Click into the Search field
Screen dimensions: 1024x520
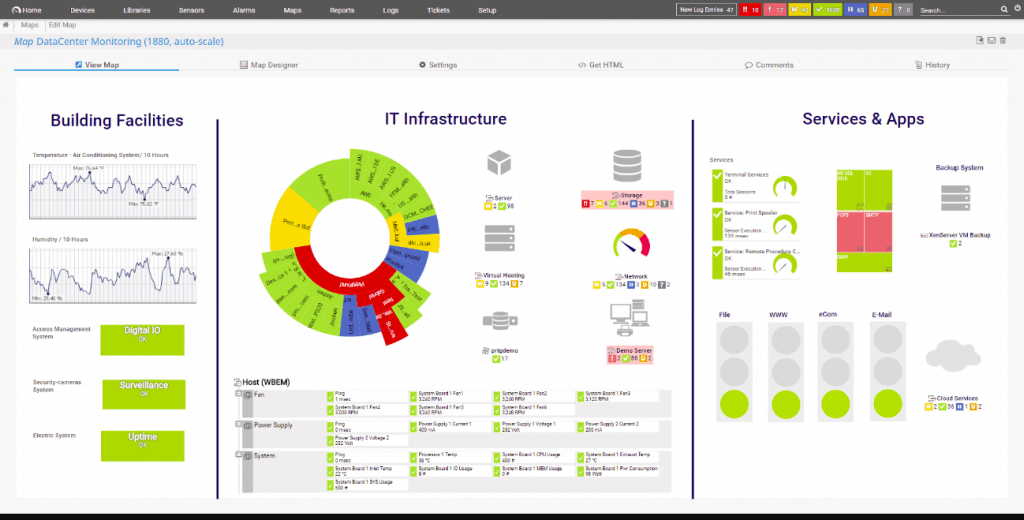coord(959,10)
